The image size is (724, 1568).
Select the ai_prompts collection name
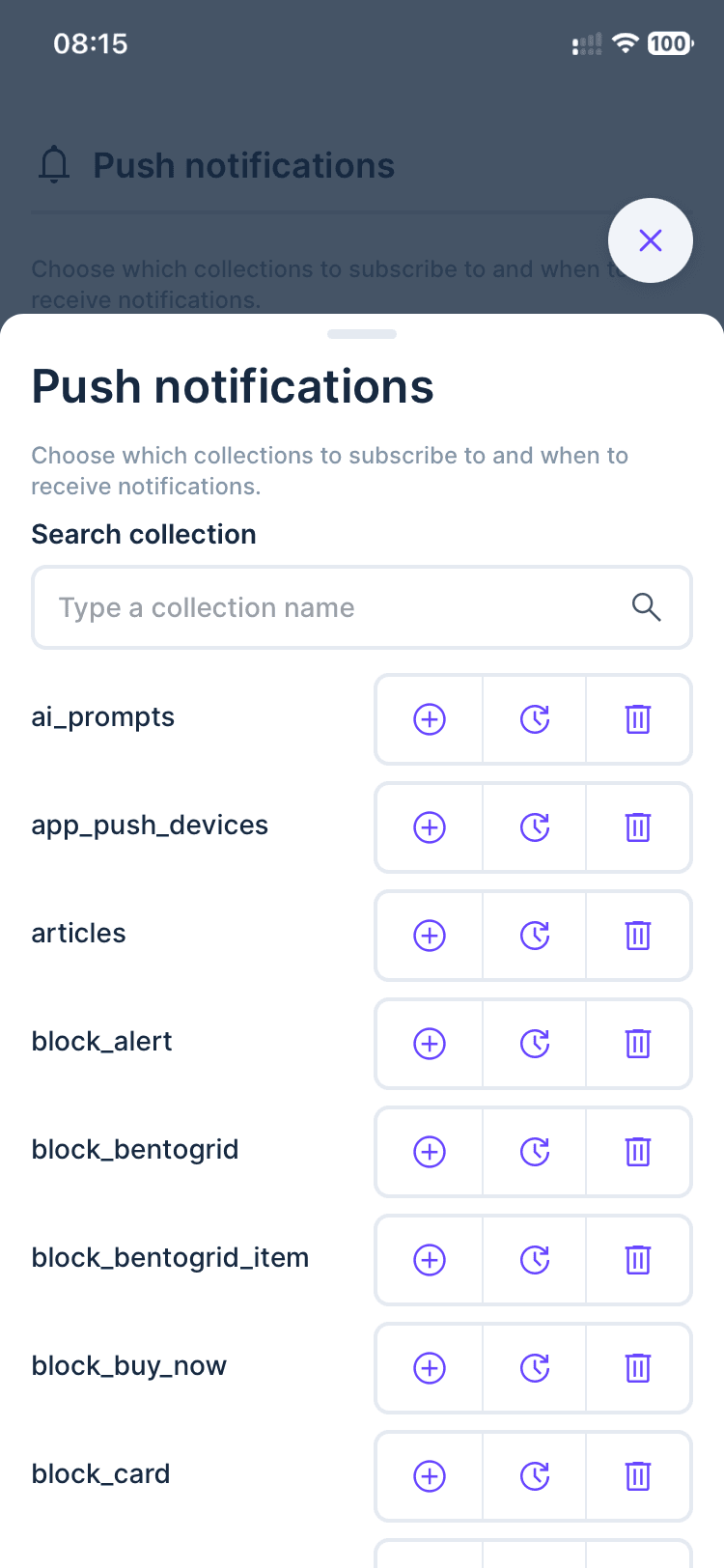102,717
